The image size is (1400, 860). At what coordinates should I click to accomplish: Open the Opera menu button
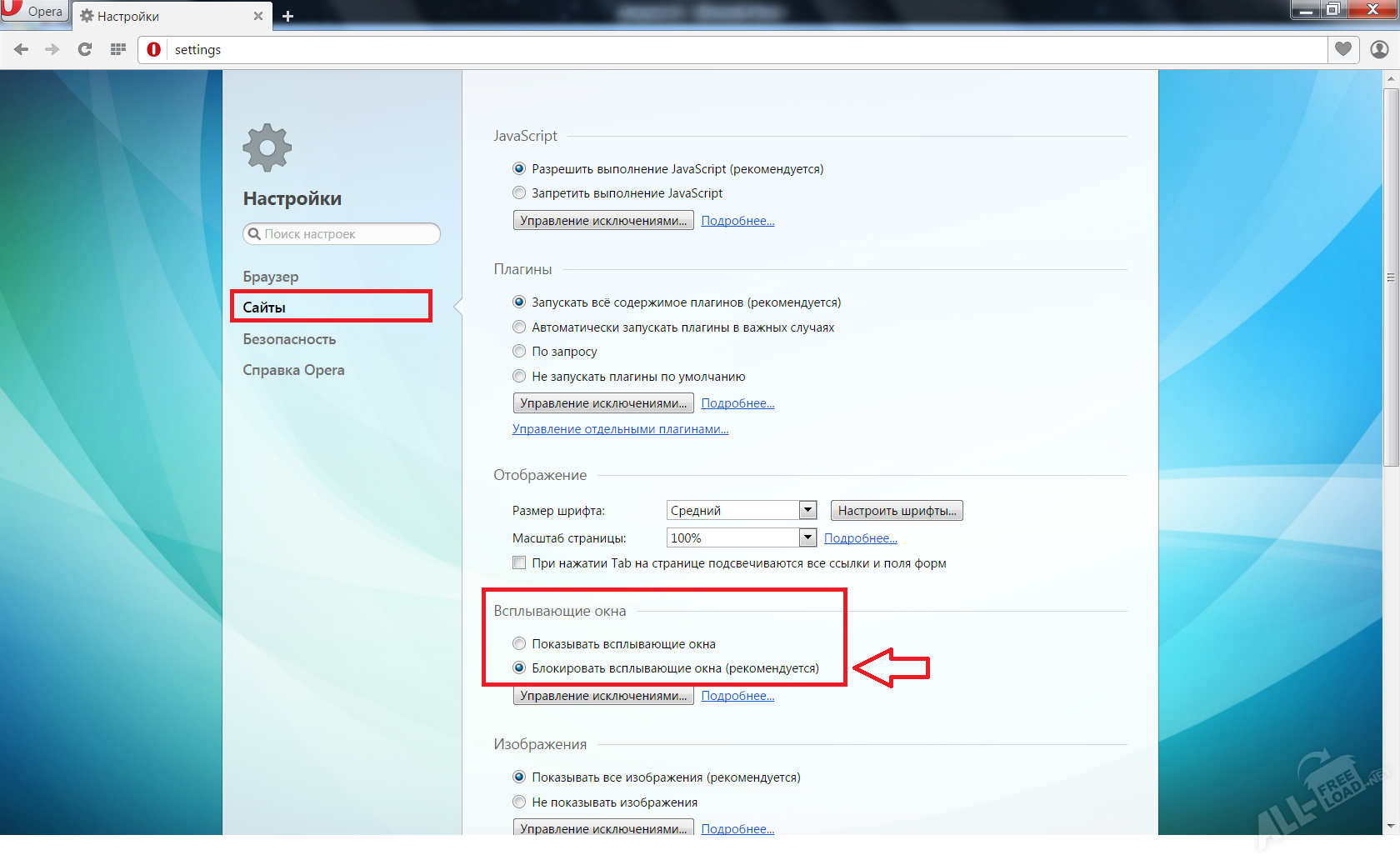(33, 11)
